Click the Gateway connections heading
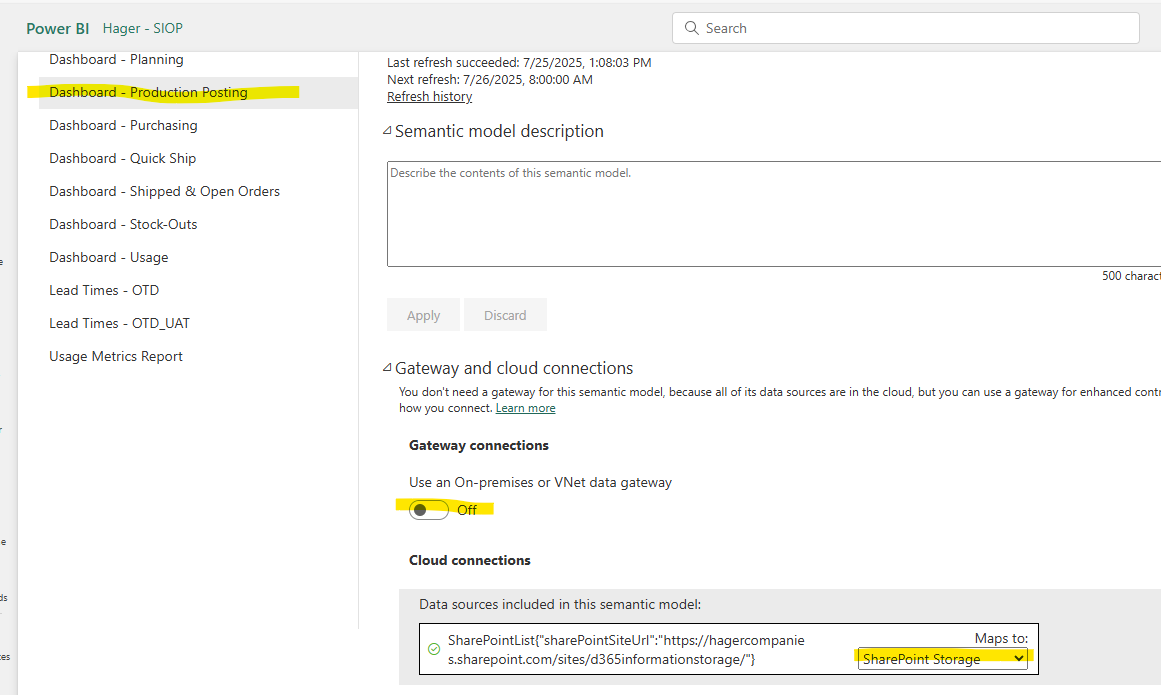 [479, 446]
